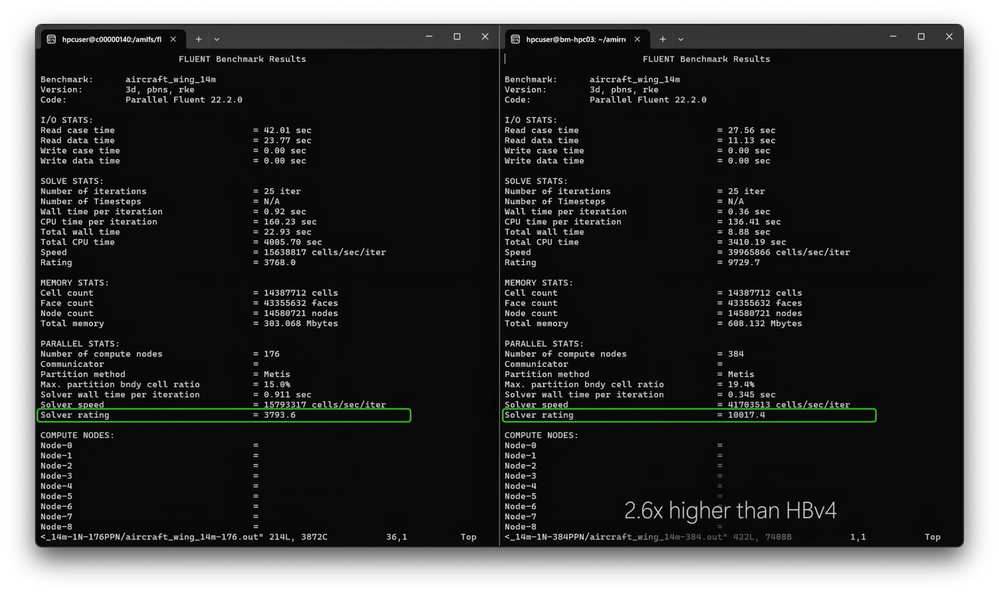Close the hpcuser@bm-hpc03 terminal window

coord(949,36)
